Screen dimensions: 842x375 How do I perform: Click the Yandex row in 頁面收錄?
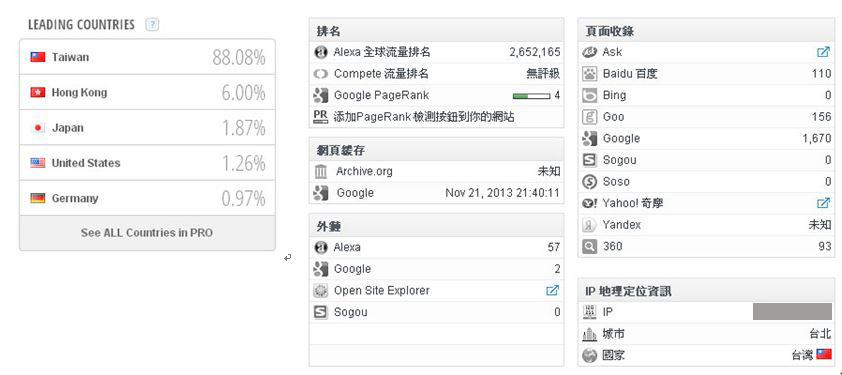coord(706,225)
